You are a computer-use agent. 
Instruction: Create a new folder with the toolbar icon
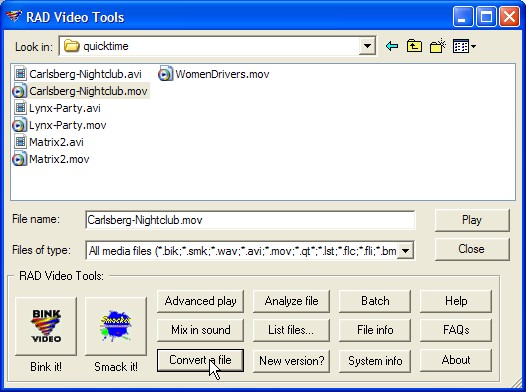[438, 46]
